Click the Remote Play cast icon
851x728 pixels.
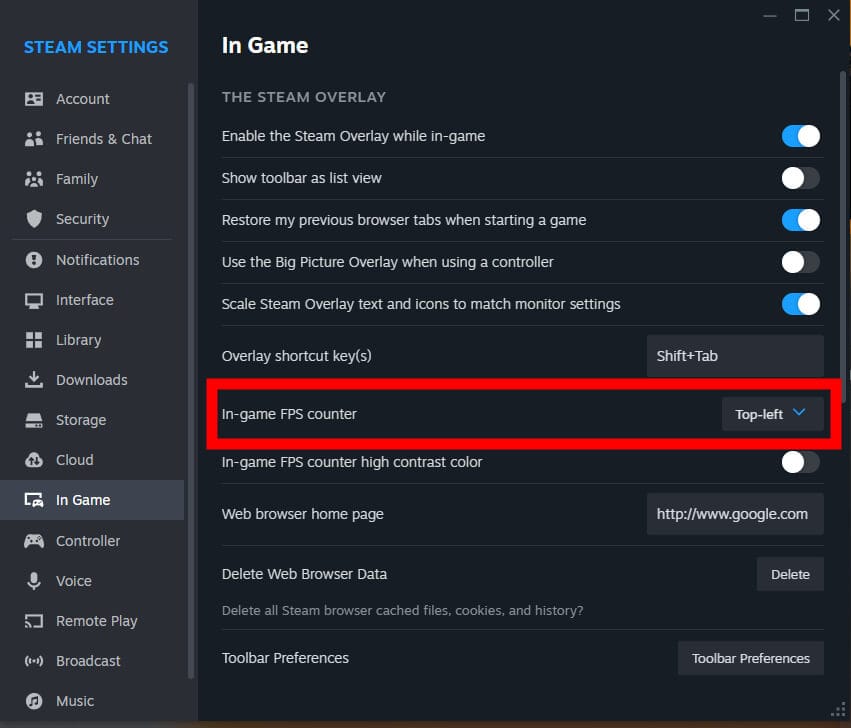click(x=34, y=621)
